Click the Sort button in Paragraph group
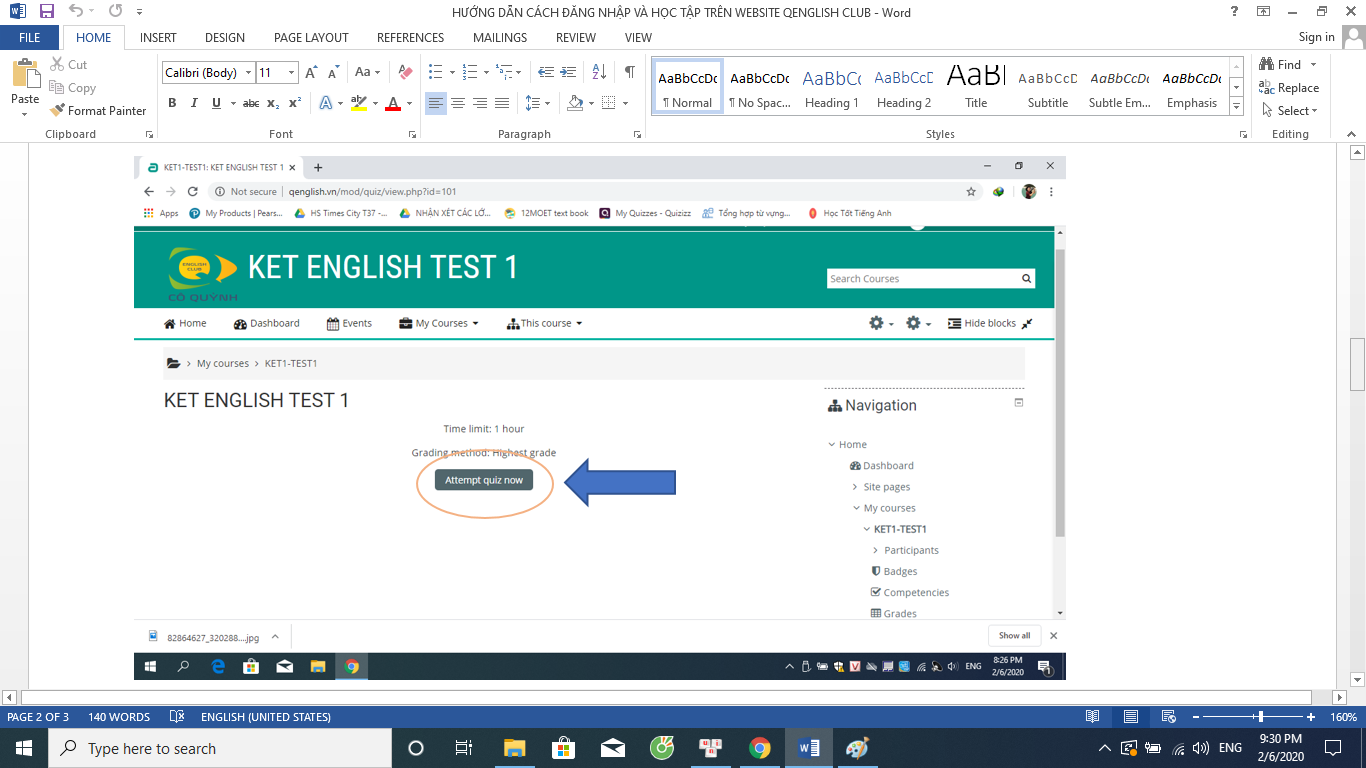The height and width of the screenshot is (768, 1366). pos(599,72)
